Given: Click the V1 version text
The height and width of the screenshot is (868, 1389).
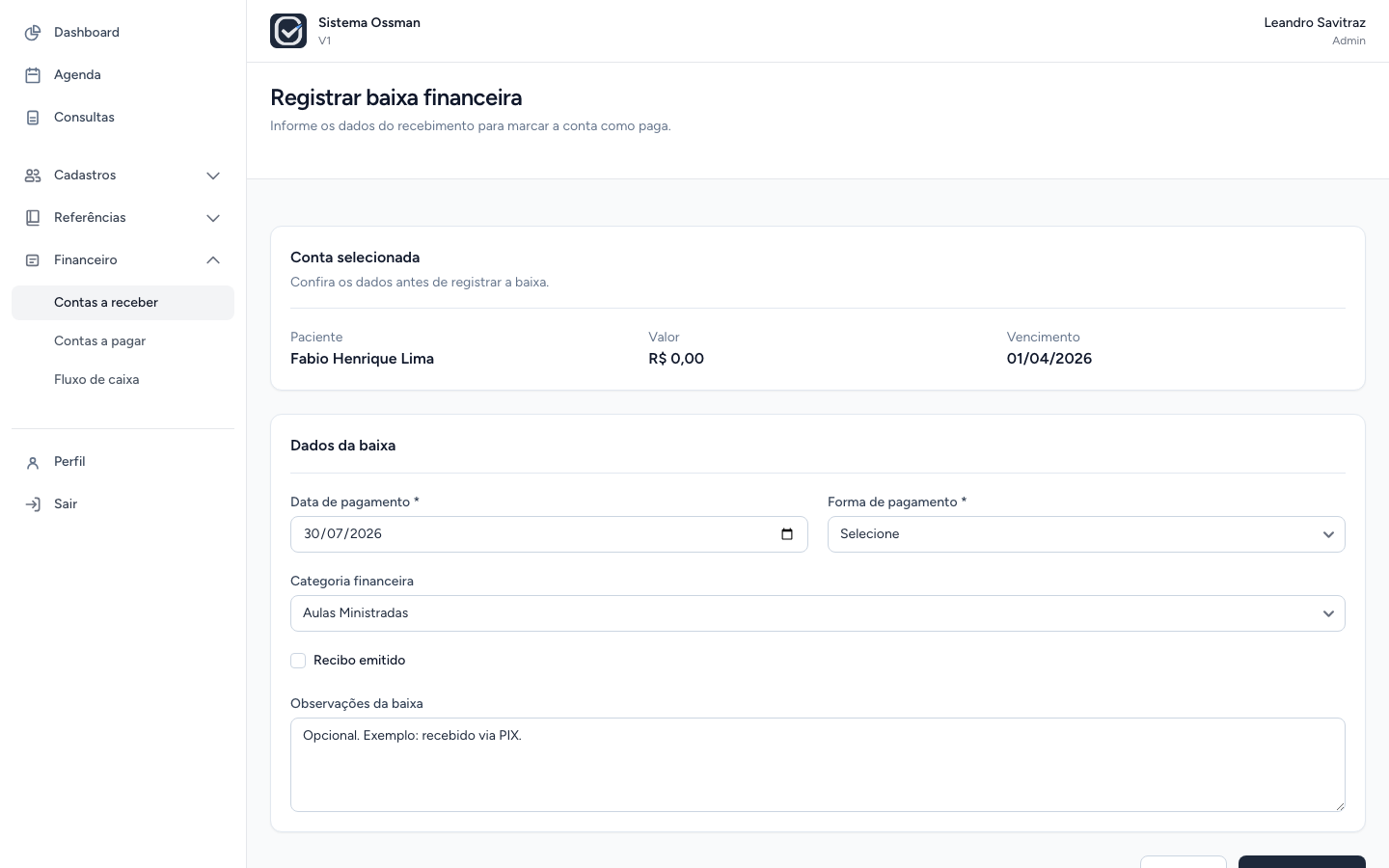Looking at the screenshot, I should tap(324, 41).
